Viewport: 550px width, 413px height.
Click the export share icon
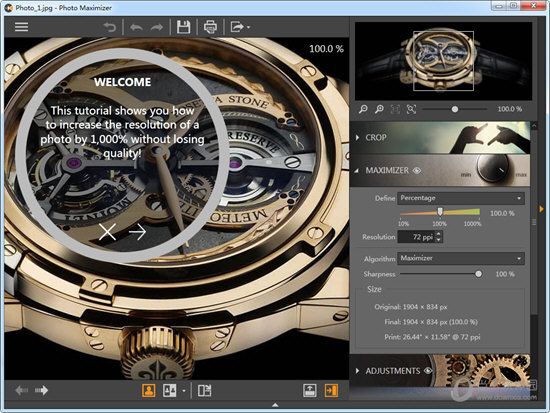tap(237, 27)
